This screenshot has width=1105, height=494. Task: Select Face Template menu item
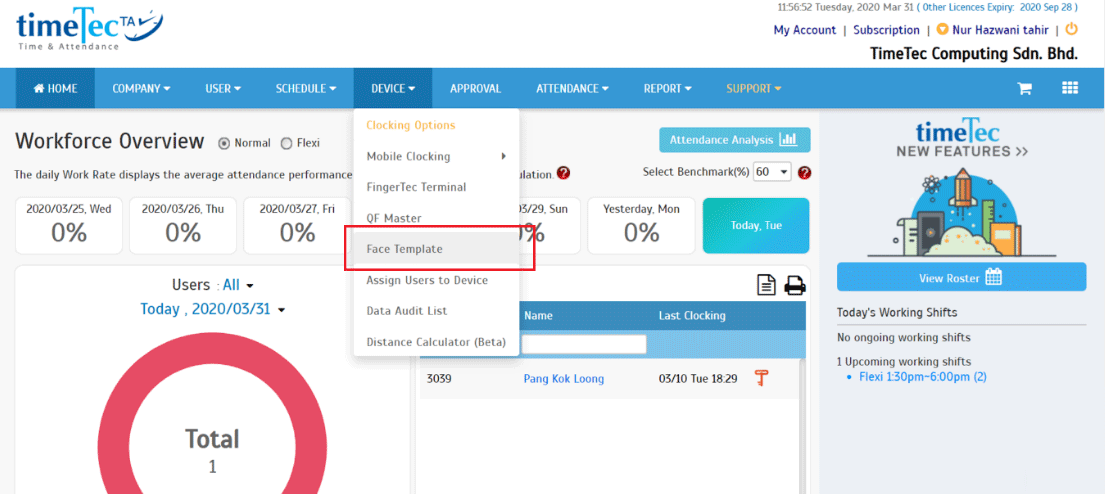coord(436,249)
